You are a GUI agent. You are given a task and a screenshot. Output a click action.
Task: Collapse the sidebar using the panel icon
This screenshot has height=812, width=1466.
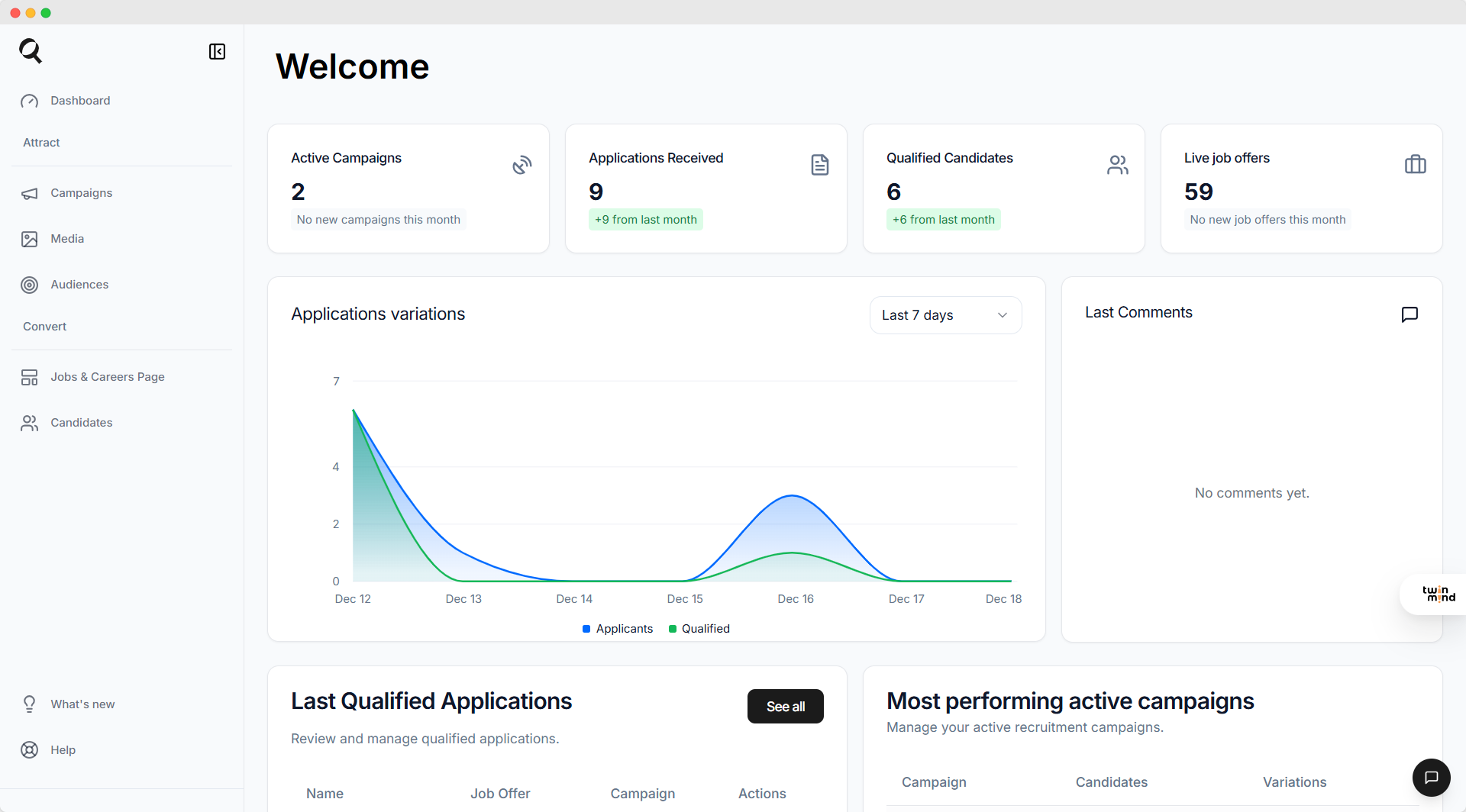tap(217, 51)
